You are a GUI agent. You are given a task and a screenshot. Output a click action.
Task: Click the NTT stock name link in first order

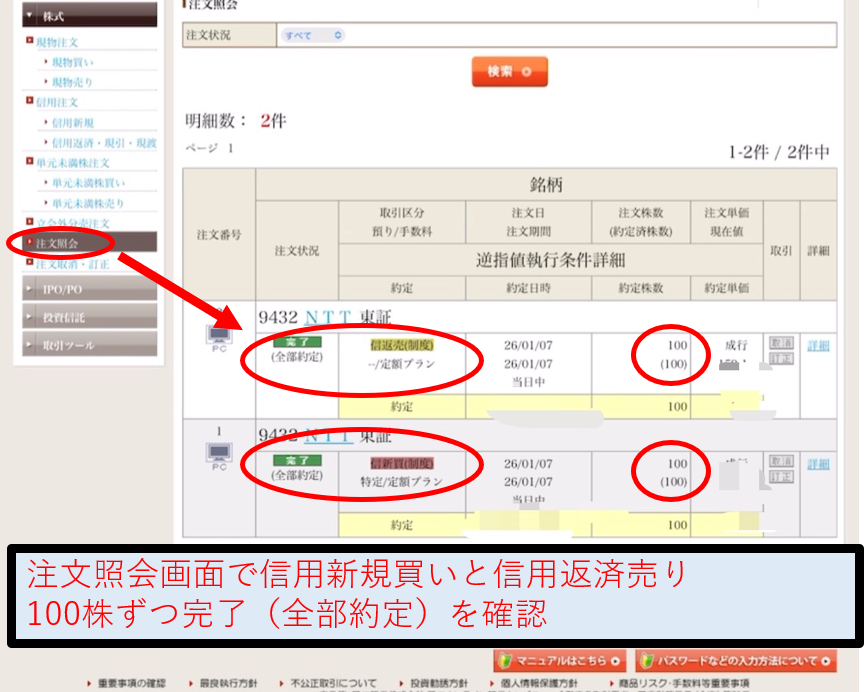(328, 316)
